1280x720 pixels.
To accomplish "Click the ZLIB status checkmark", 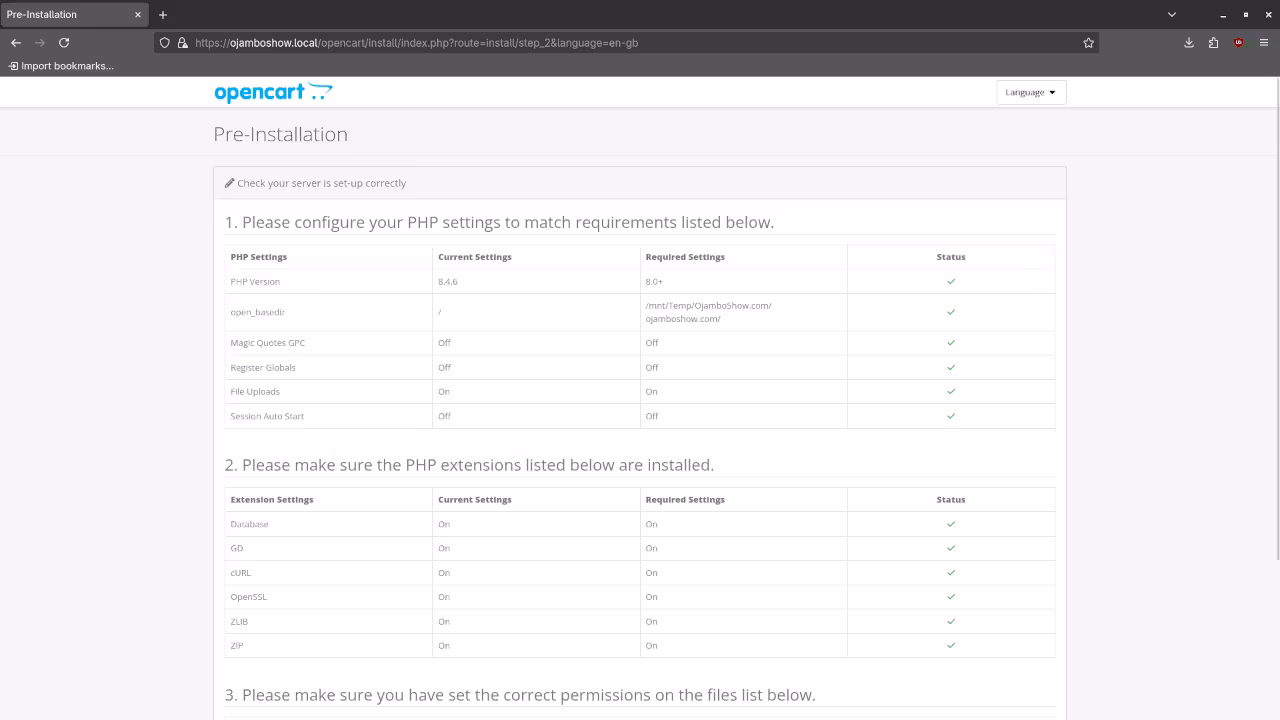I will (951, 621).
